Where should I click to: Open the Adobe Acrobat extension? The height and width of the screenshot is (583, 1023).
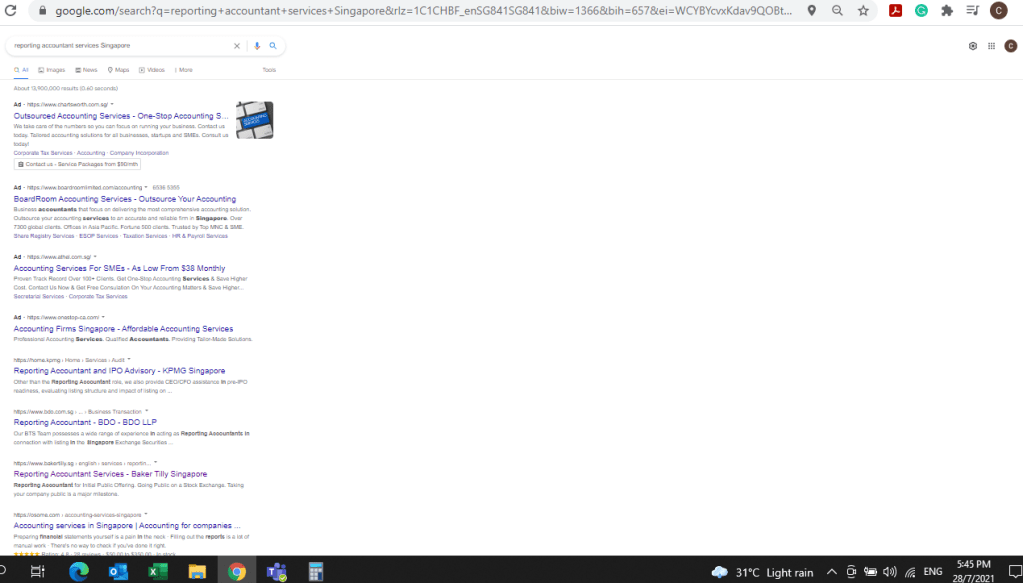[896, 11]
